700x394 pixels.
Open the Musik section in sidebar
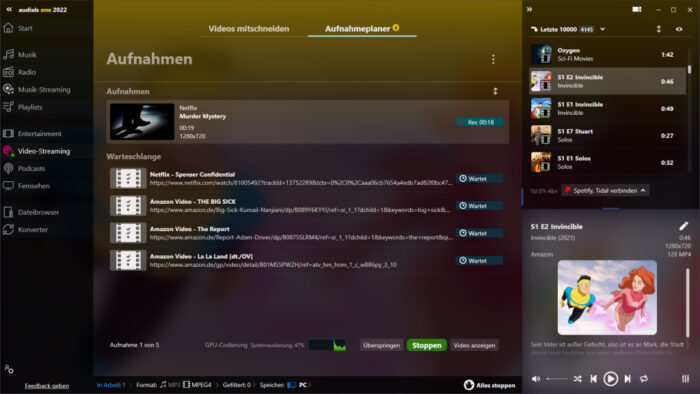[27, 54]
